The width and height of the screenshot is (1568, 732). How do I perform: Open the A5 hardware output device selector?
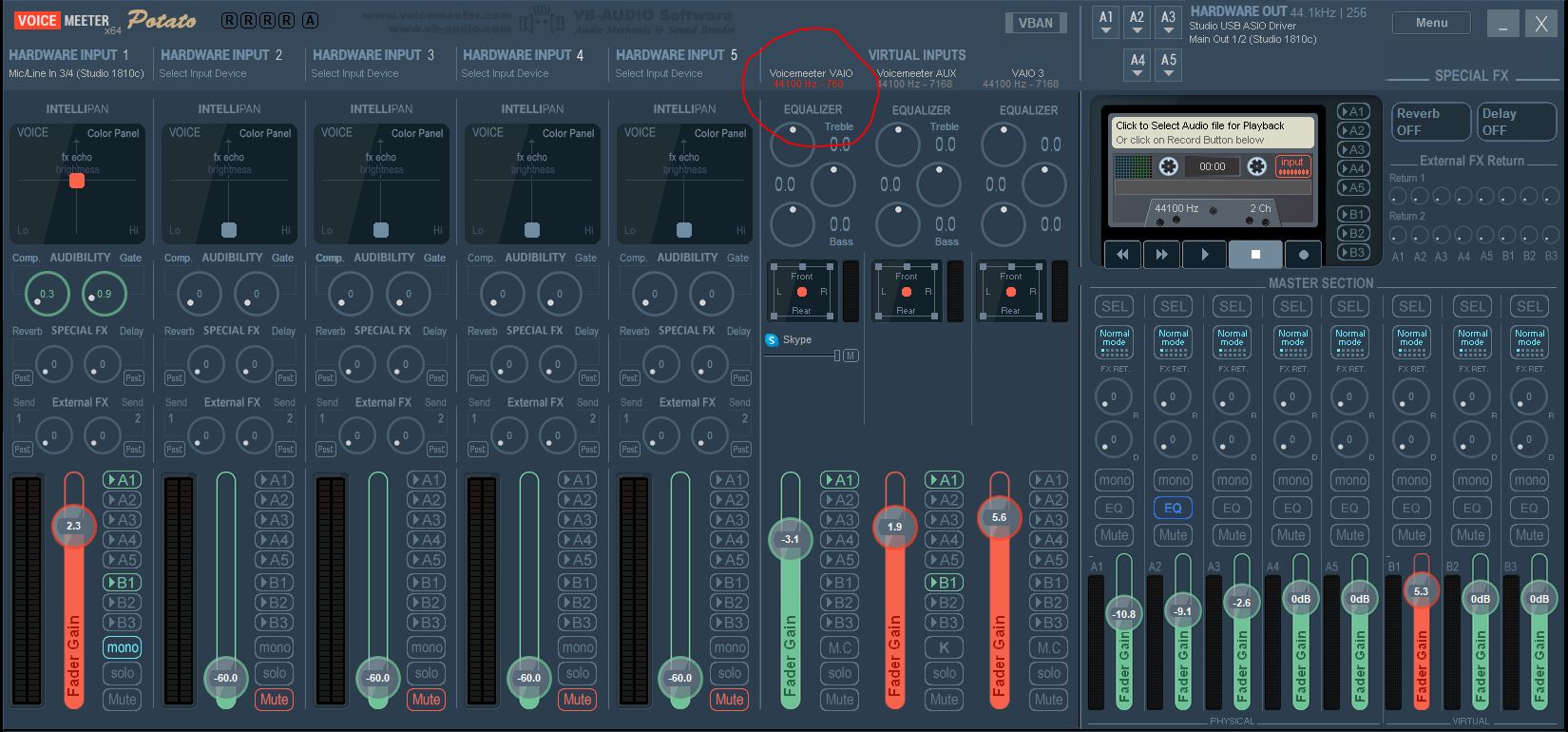click(x=1168, y=66)
